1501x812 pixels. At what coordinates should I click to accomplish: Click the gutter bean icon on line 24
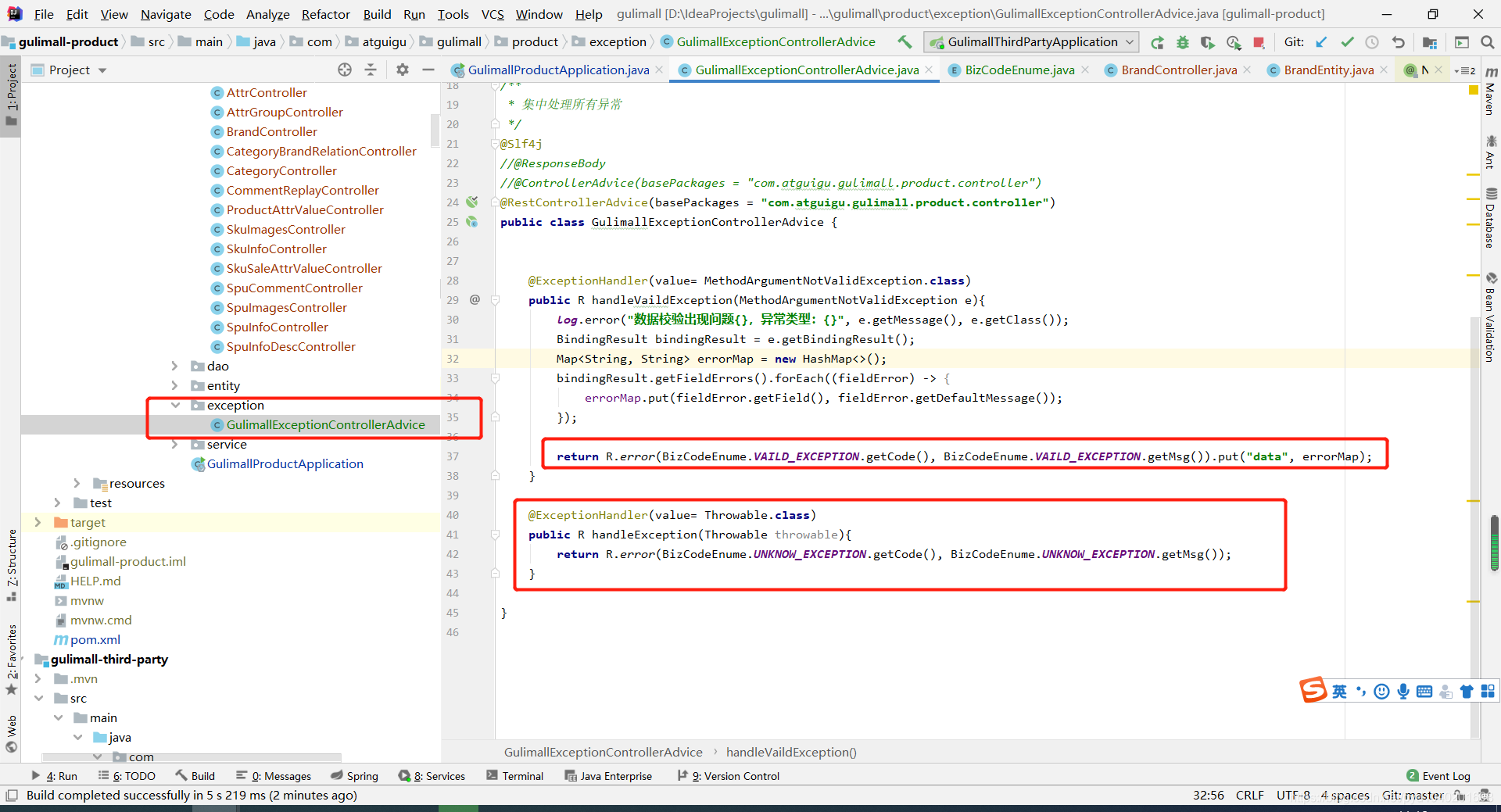pyautogui.click(x=472, y=202)
